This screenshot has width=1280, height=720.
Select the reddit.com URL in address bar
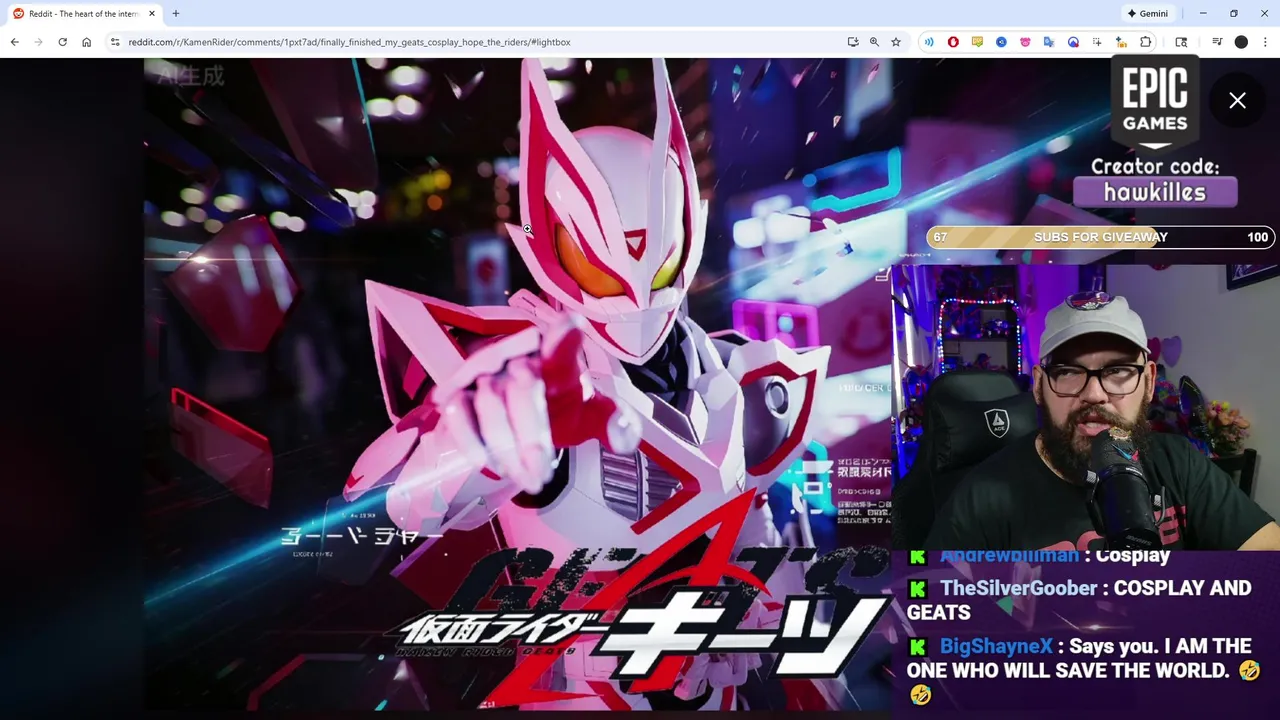(x=349, y=42)
